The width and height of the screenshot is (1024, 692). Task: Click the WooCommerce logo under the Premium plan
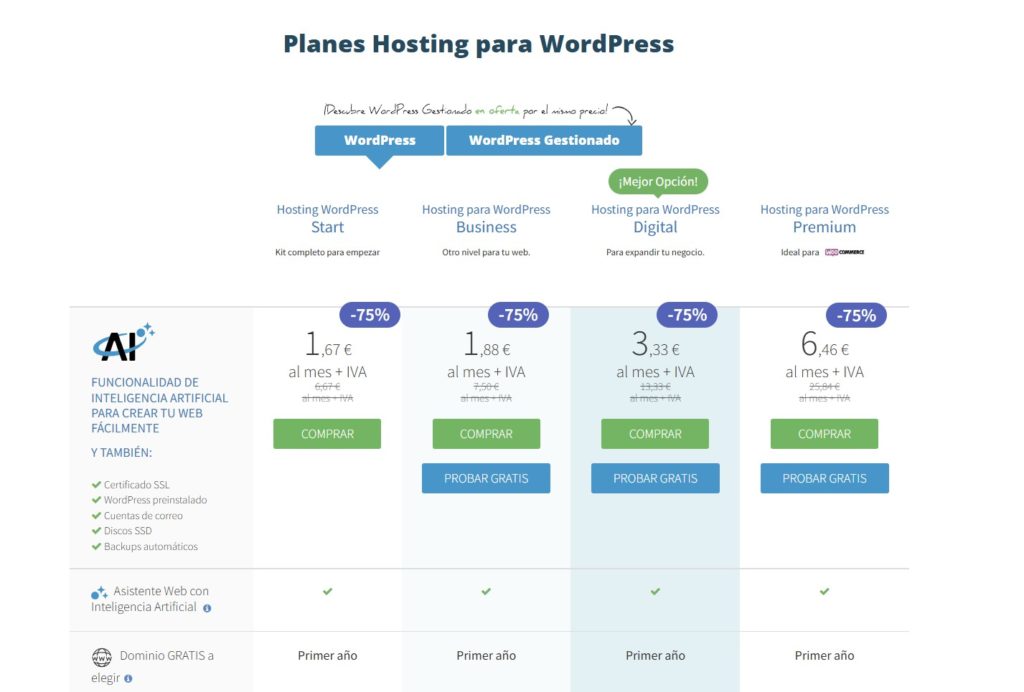pyautogui.click(x=844, y=252)
